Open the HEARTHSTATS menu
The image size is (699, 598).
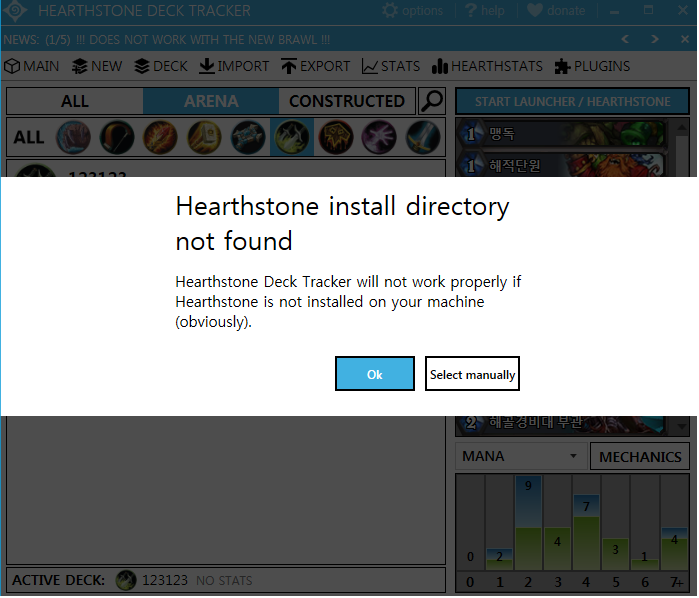click(x=487, y=66)
